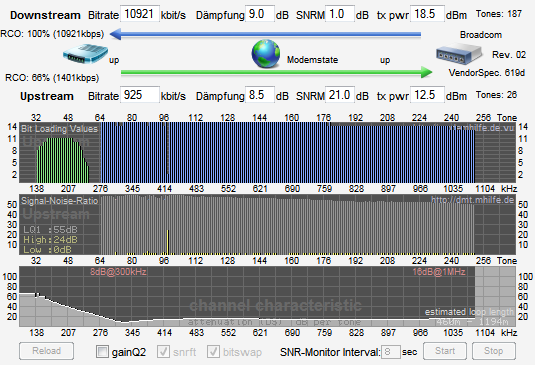Click the Broadcom DSLAM device icon

(459, 55)
